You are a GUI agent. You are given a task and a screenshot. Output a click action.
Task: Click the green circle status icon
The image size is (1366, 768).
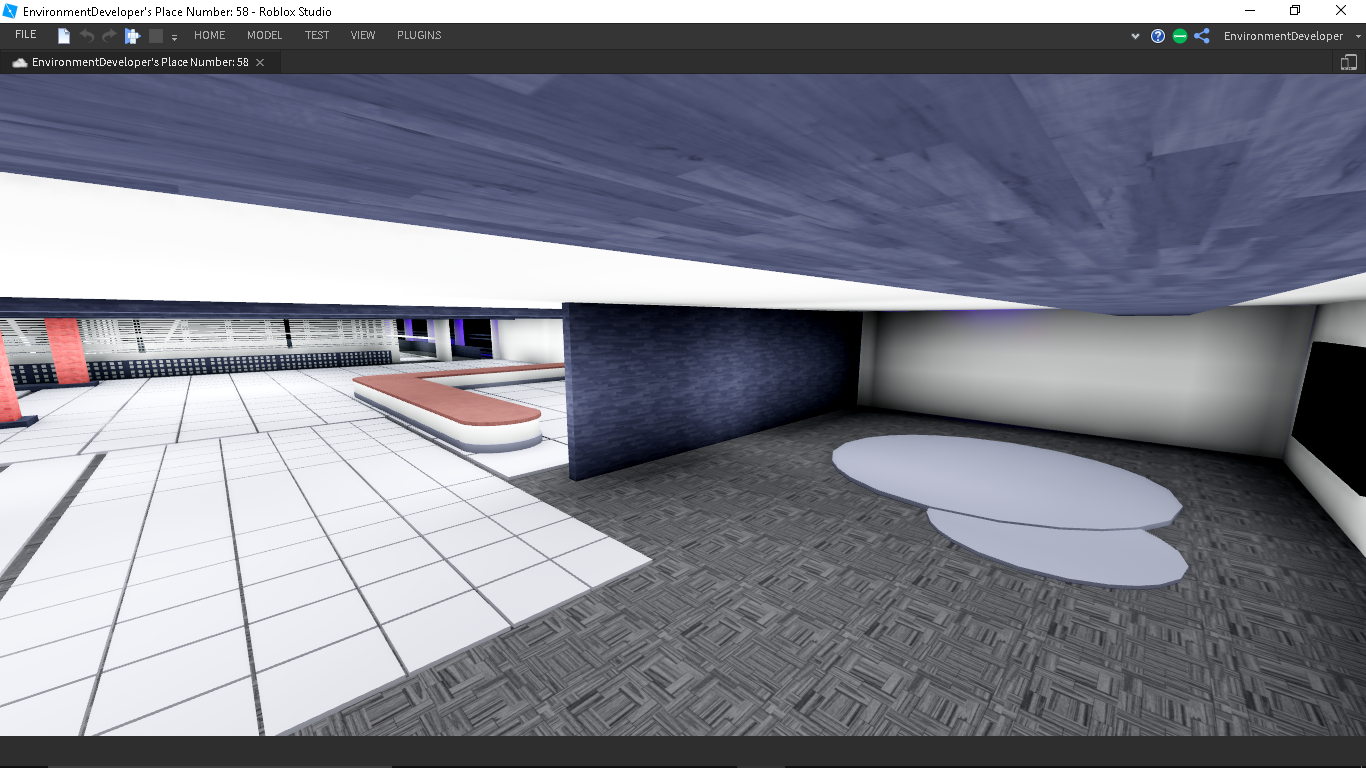tap(1180, 36)
